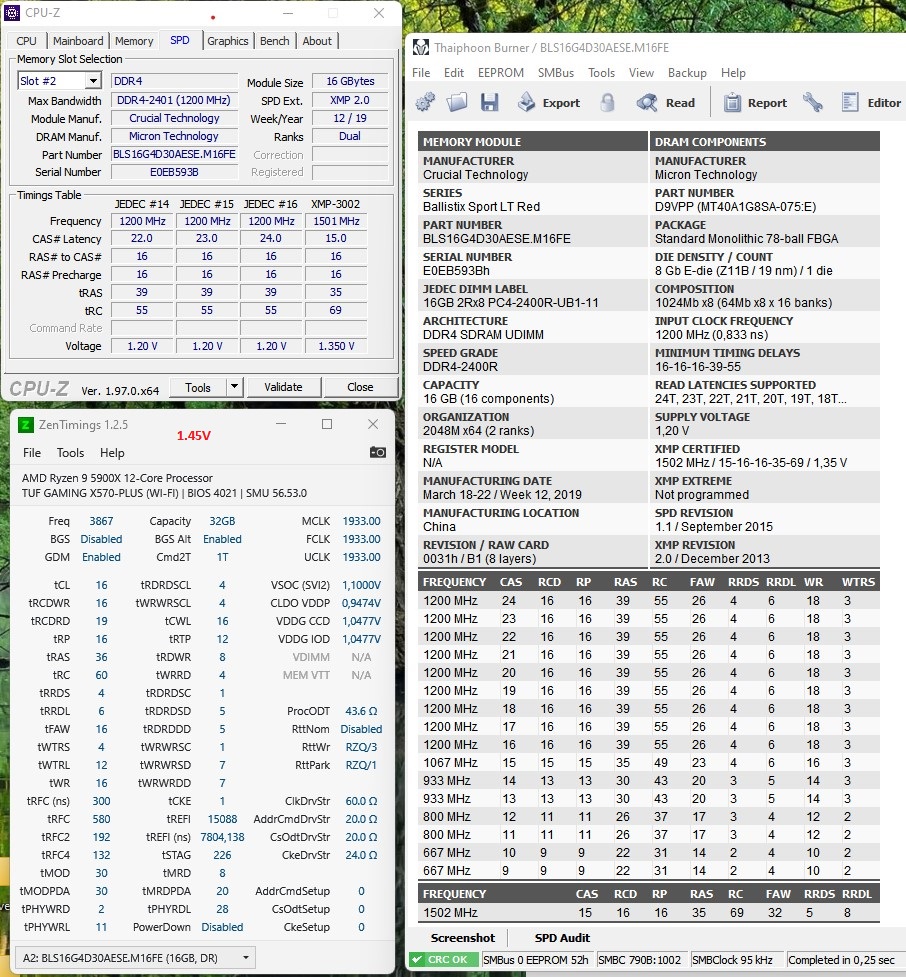
Task: Minimize the CPU-Z window
Action: pyautogui.click(x=288, y=13)
